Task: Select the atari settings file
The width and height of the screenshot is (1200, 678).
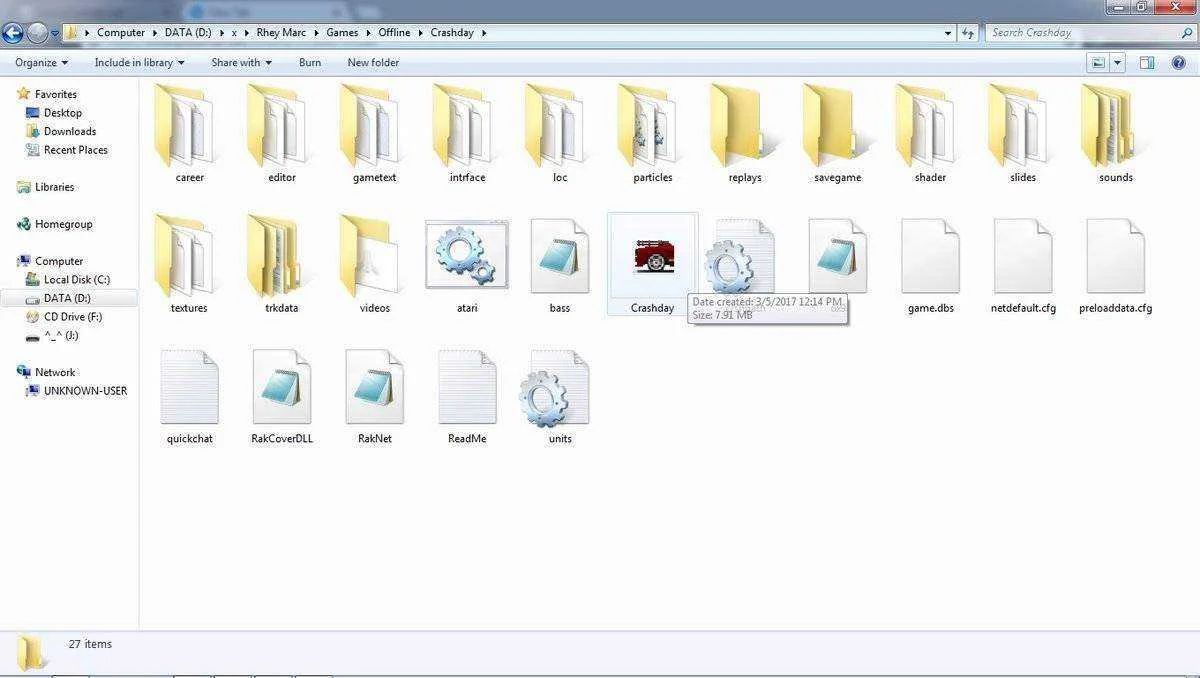Action: (x=467, y=264)
